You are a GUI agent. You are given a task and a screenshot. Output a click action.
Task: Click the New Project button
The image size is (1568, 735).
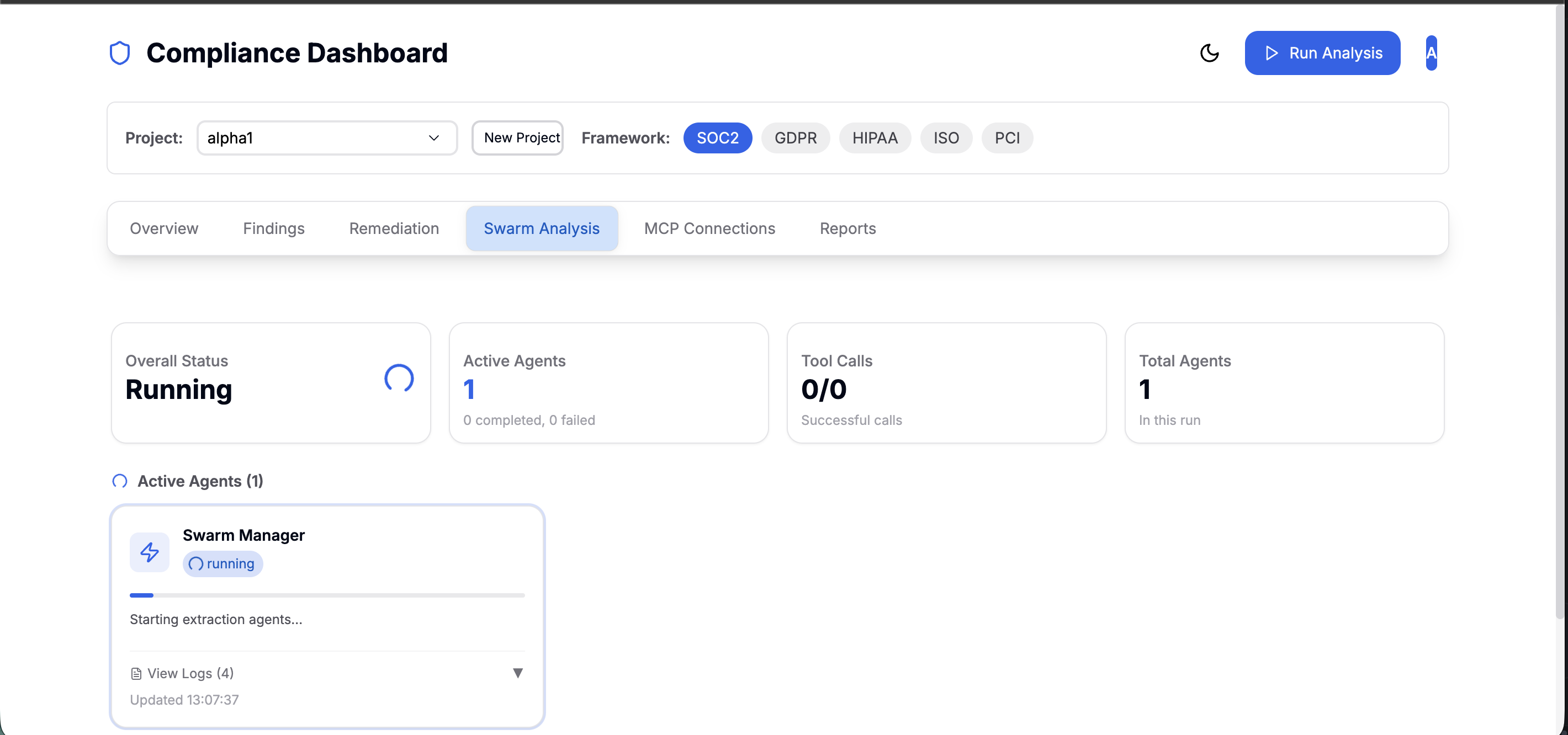(517, 138)
